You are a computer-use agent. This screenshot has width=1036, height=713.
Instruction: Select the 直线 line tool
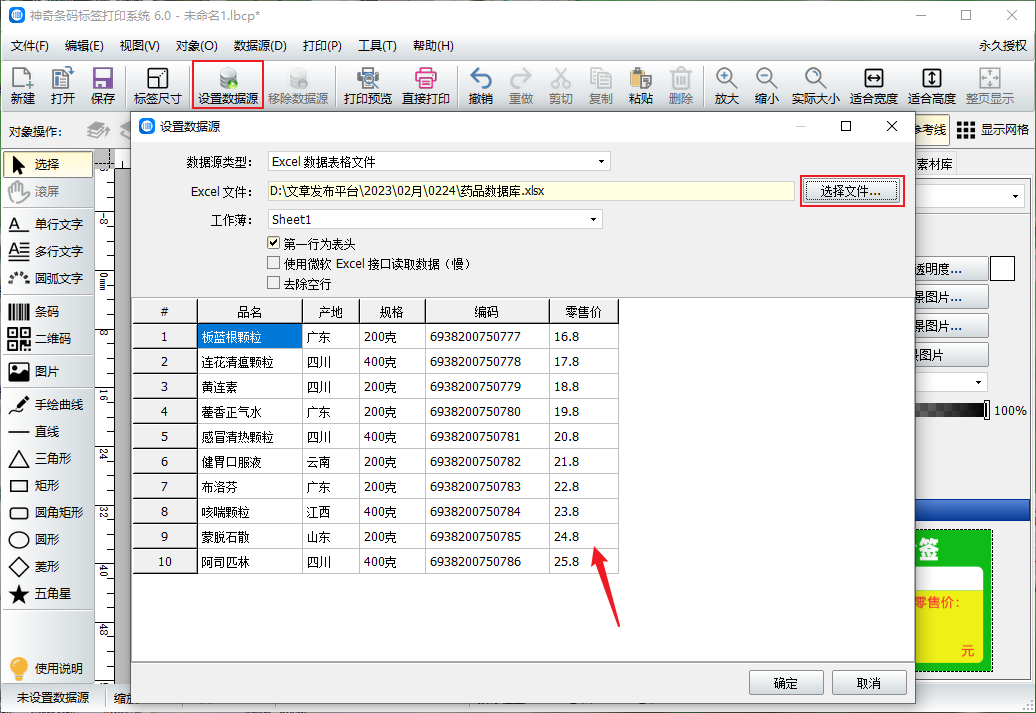tap(48, 432)
